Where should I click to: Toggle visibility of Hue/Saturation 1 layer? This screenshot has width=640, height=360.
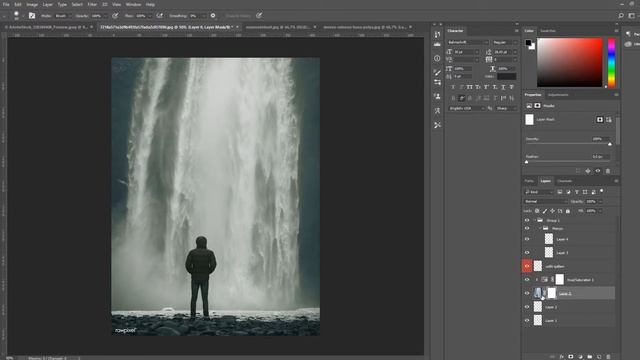[x=527, y=280]
